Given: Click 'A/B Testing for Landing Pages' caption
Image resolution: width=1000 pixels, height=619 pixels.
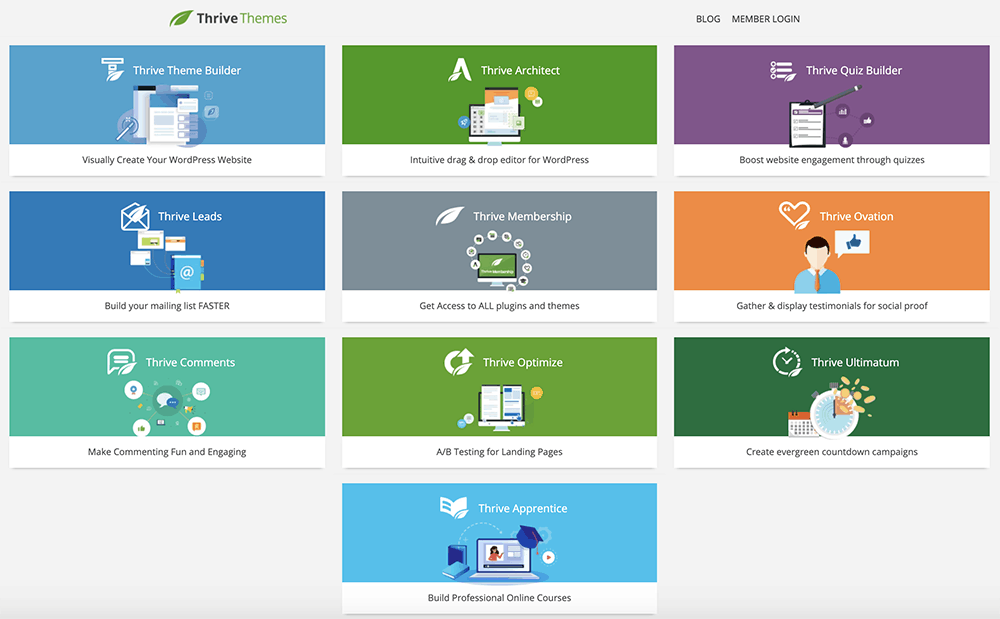Looking at the screenshot, I should tap(499, 452).
